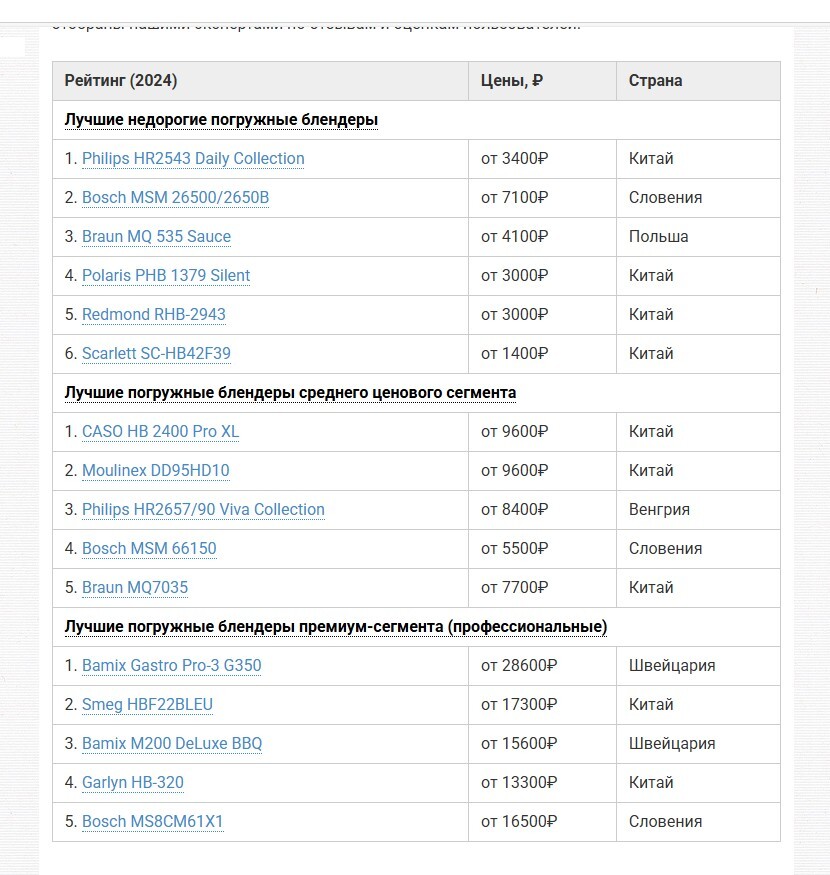Viewport: 830px width, 875px height.
Task: Open the Braun MQ 535 Sauce link
Action: [156, 236]
